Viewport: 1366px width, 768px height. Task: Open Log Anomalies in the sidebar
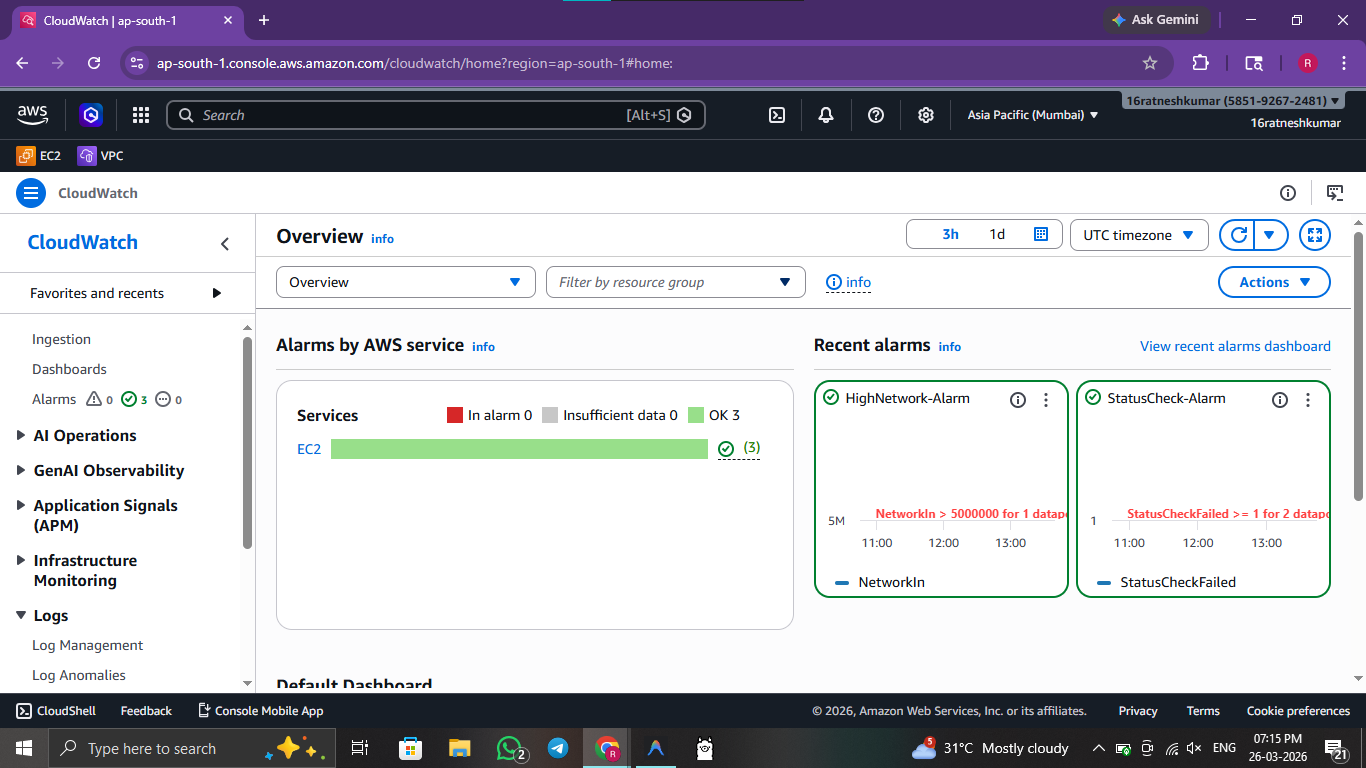[79, 676]
